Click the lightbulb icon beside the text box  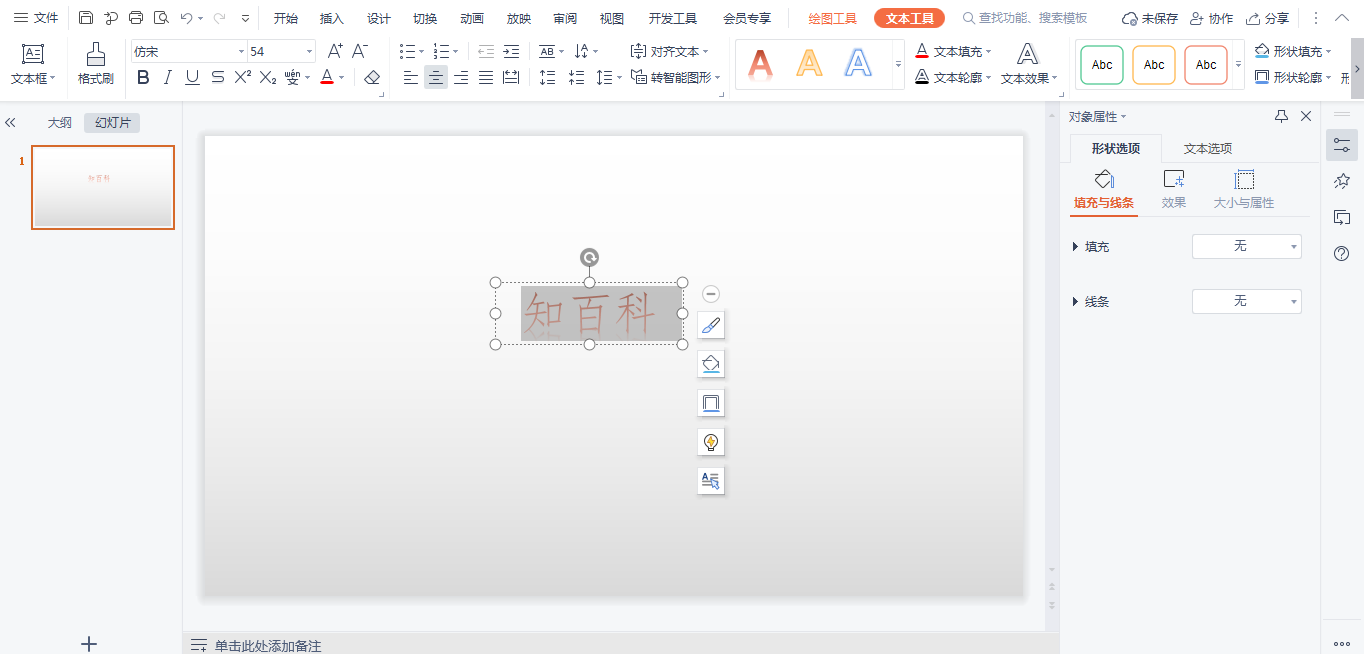tap(710, 442)
